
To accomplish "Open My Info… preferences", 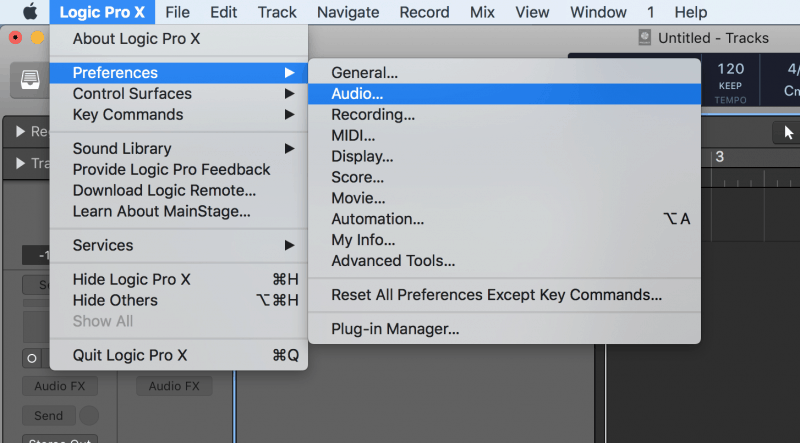I will 504,240.
